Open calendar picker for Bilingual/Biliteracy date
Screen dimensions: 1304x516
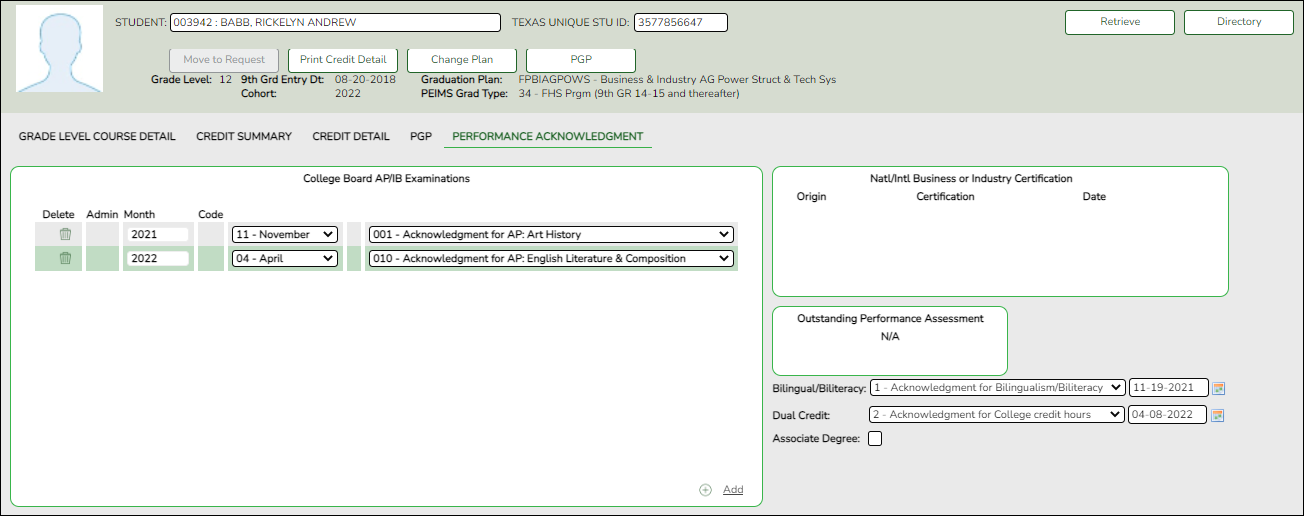[x=1219, y=388]
